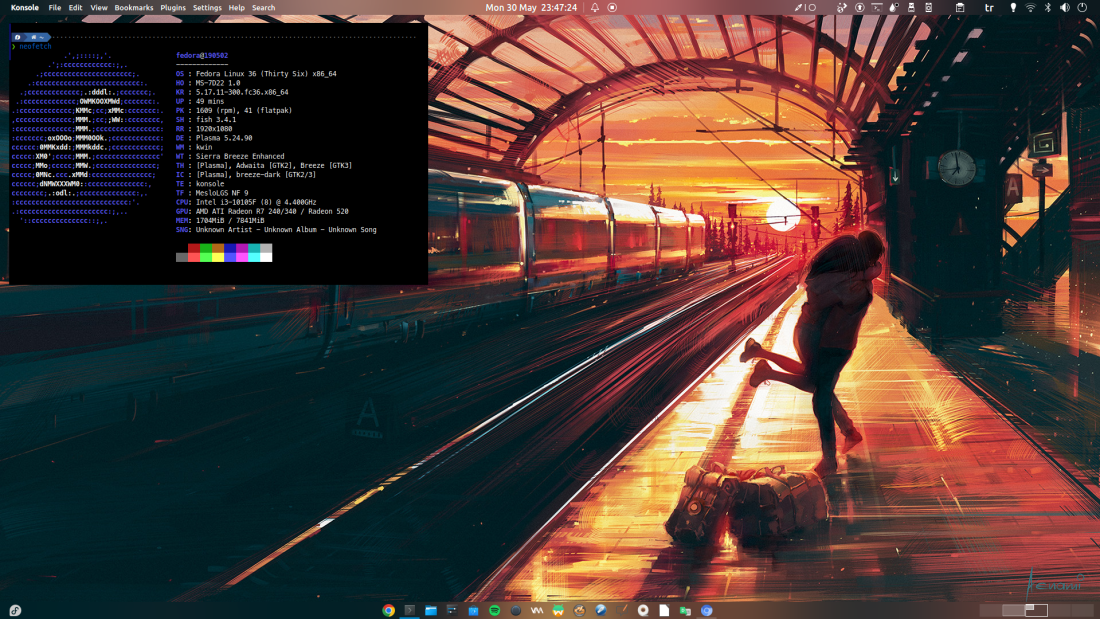Click the 'Unknown Artist - Unknown Album - Unknown Song' line

(x=286, y=229)
